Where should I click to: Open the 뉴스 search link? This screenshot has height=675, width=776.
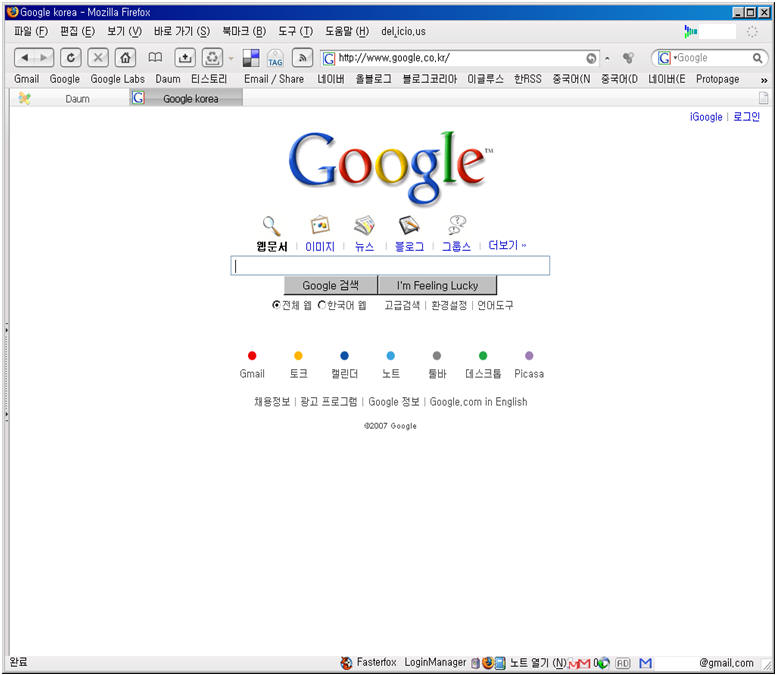point(364,246)
